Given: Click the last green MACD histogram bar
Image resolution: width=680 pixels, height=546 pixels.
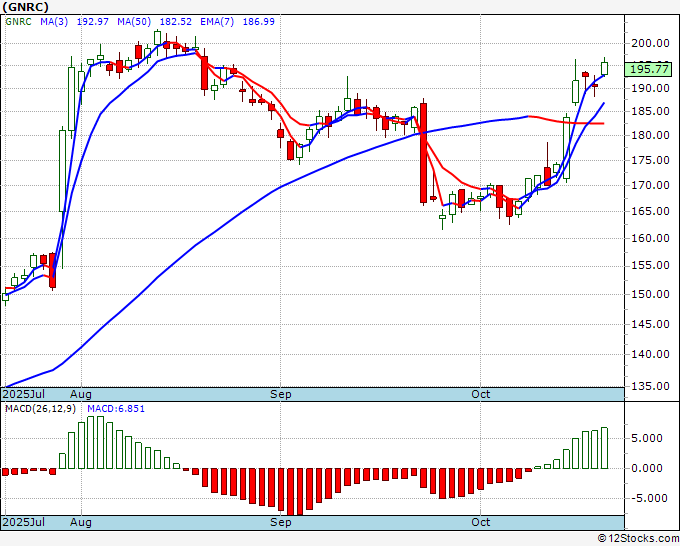Looking at the screenshot, I should (x=604, y=448).
